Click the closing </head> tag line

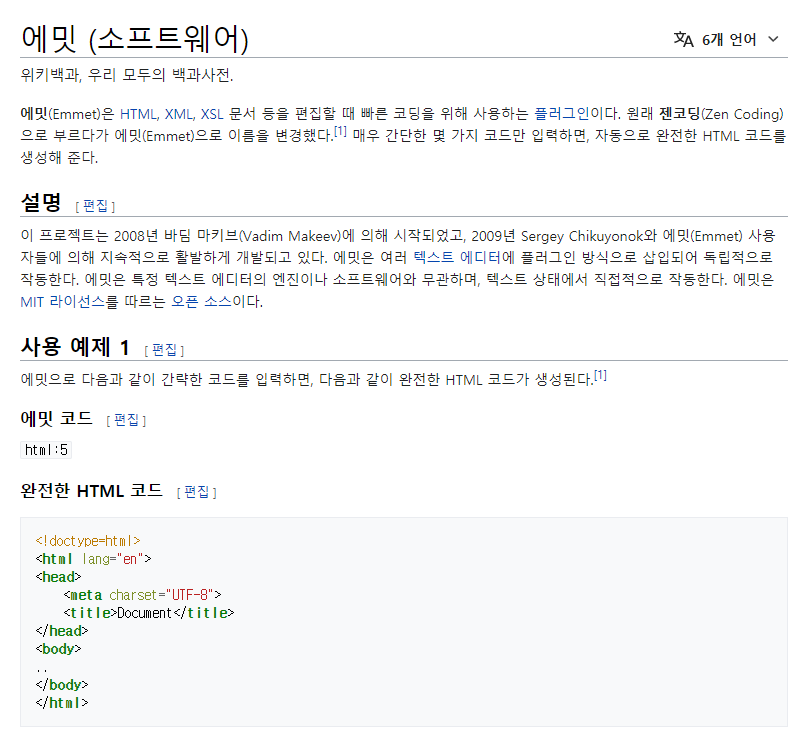tap(62, 631)
